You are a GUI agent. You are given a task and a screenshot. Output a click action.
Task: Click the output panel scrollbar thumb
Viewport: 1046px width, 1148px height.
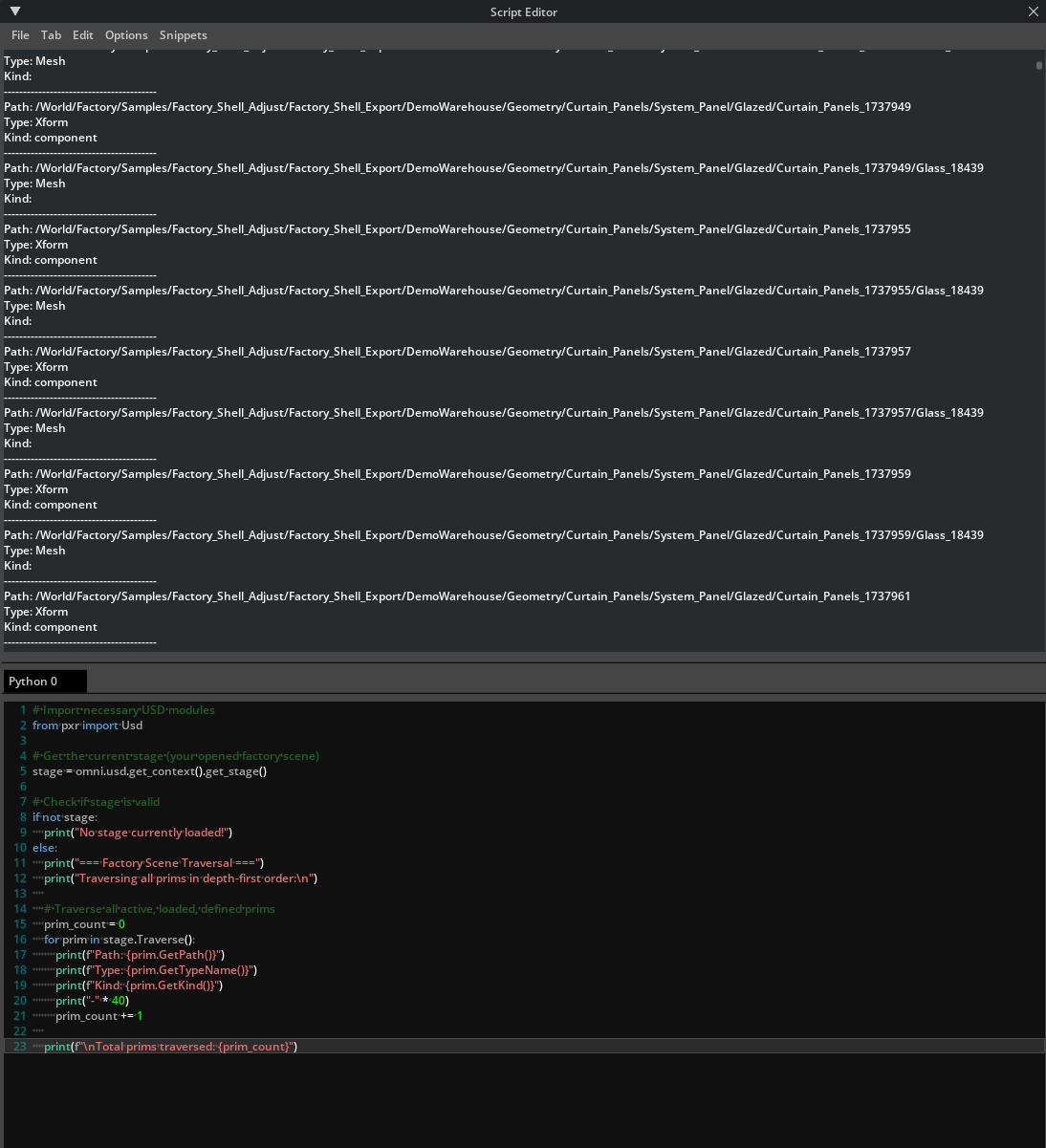point(1038,66)
